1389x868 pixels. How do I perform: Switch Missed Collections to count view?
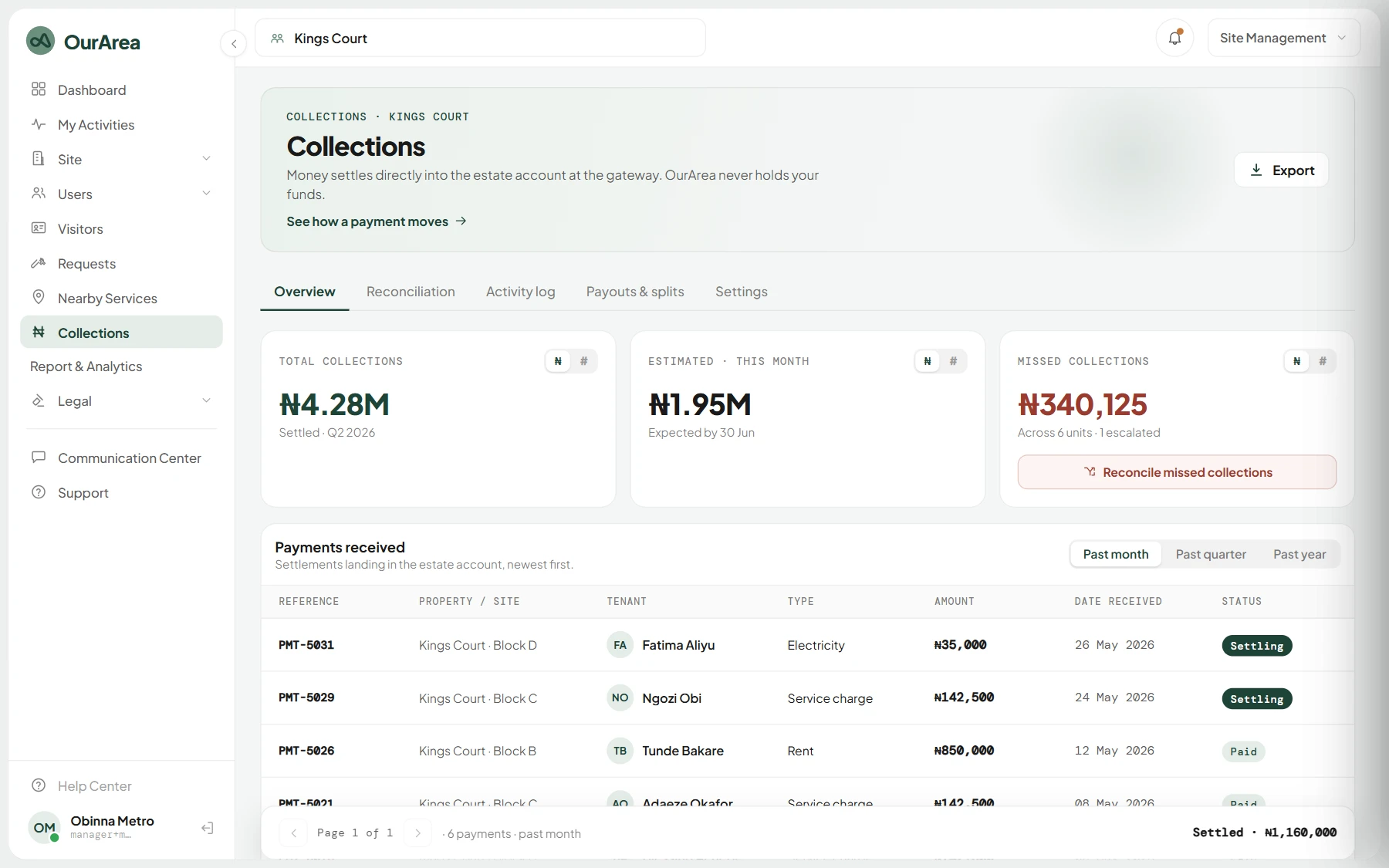[x=1323, y=361]
